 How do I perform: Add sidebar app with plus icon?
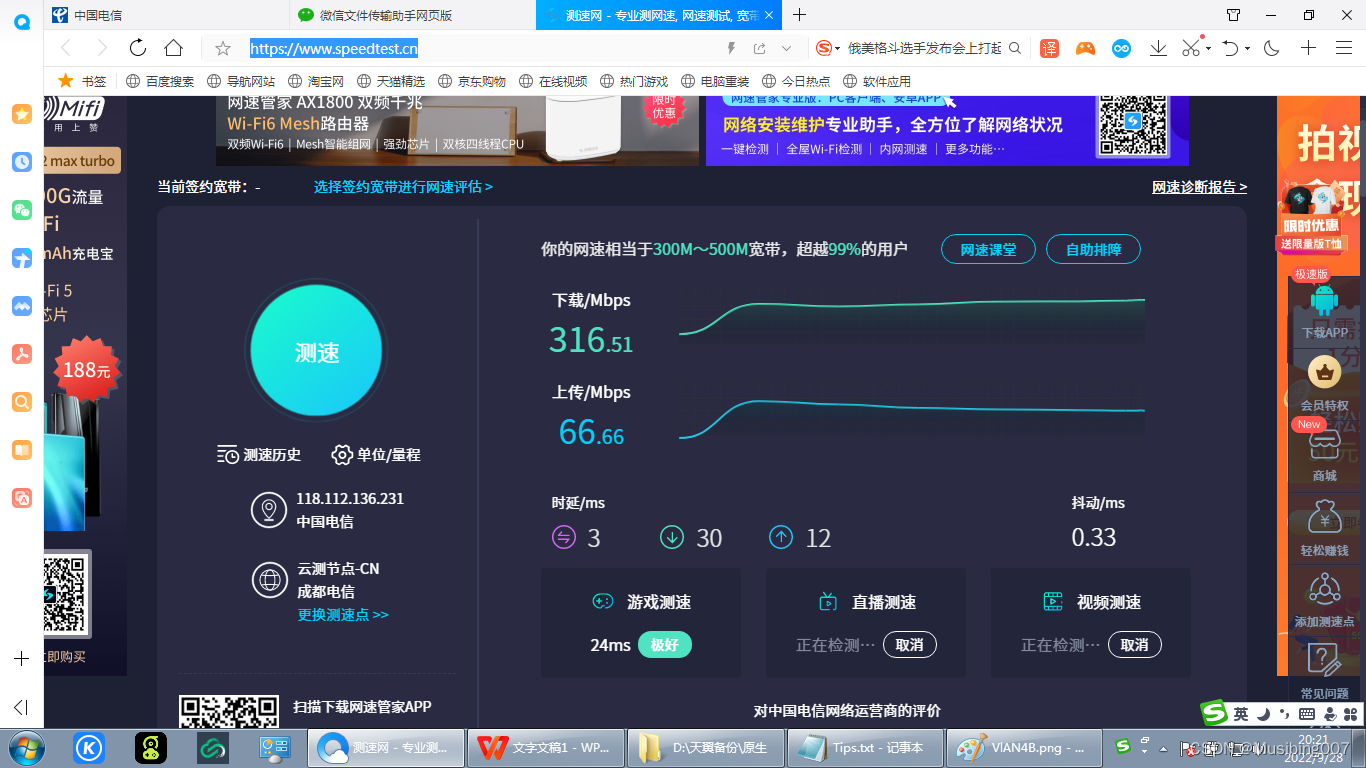pyautogui.click(x=21, y=659)
